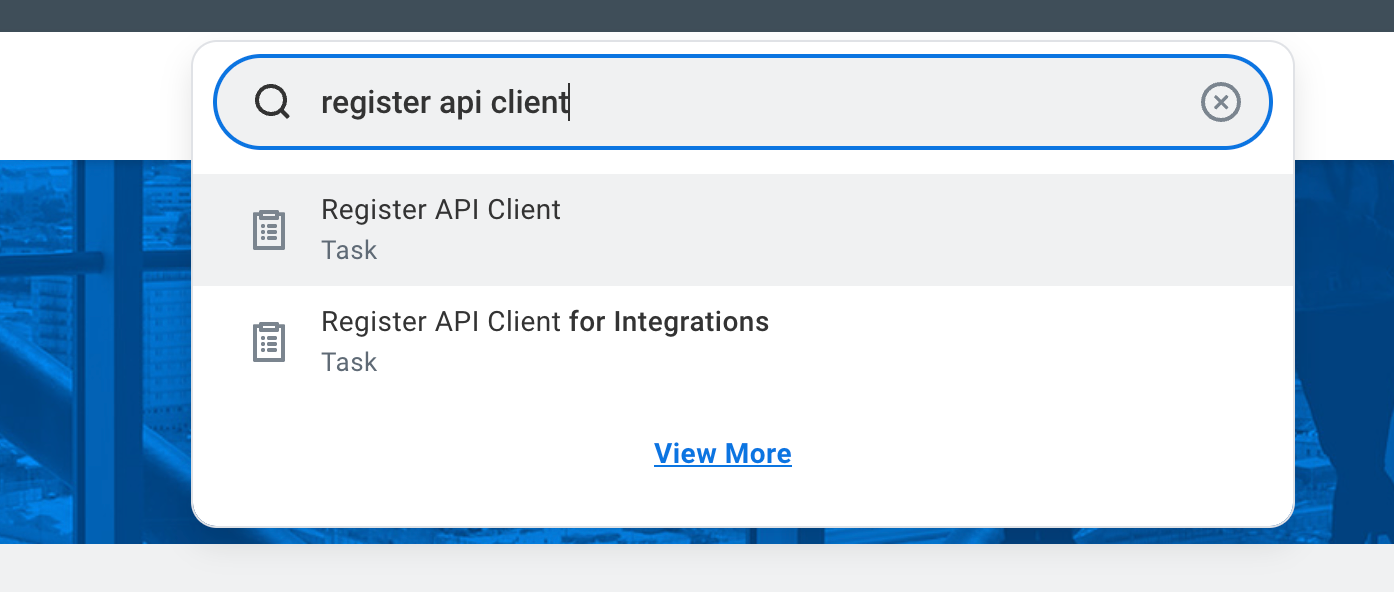Select 'Task' label under Register API Client
The height and width of the screenshot is (592, 1394).
[x=349, y=250]
